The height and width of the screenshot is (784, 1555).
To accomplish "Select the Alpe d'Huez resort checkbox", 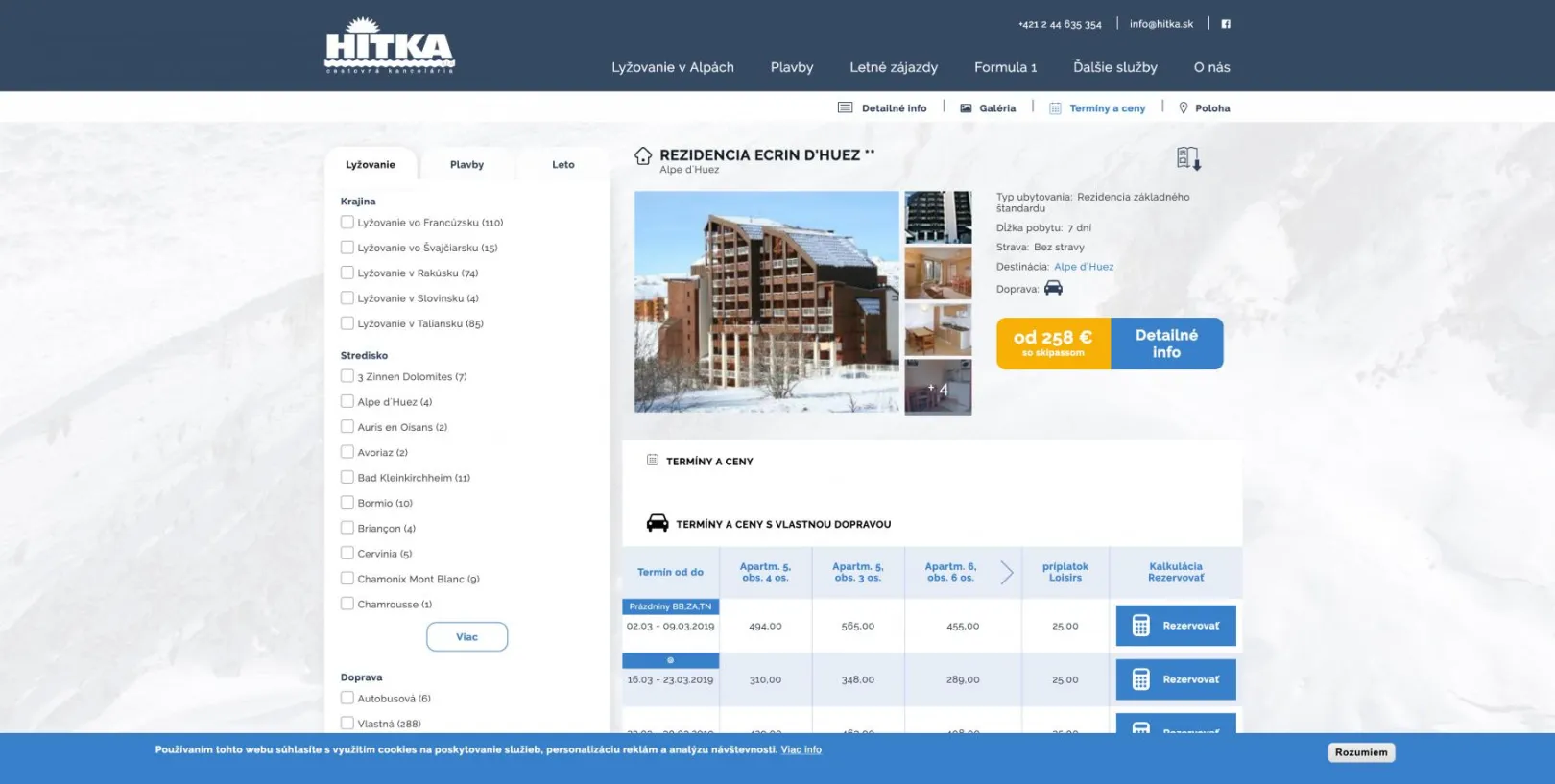I will click(347, 401).
